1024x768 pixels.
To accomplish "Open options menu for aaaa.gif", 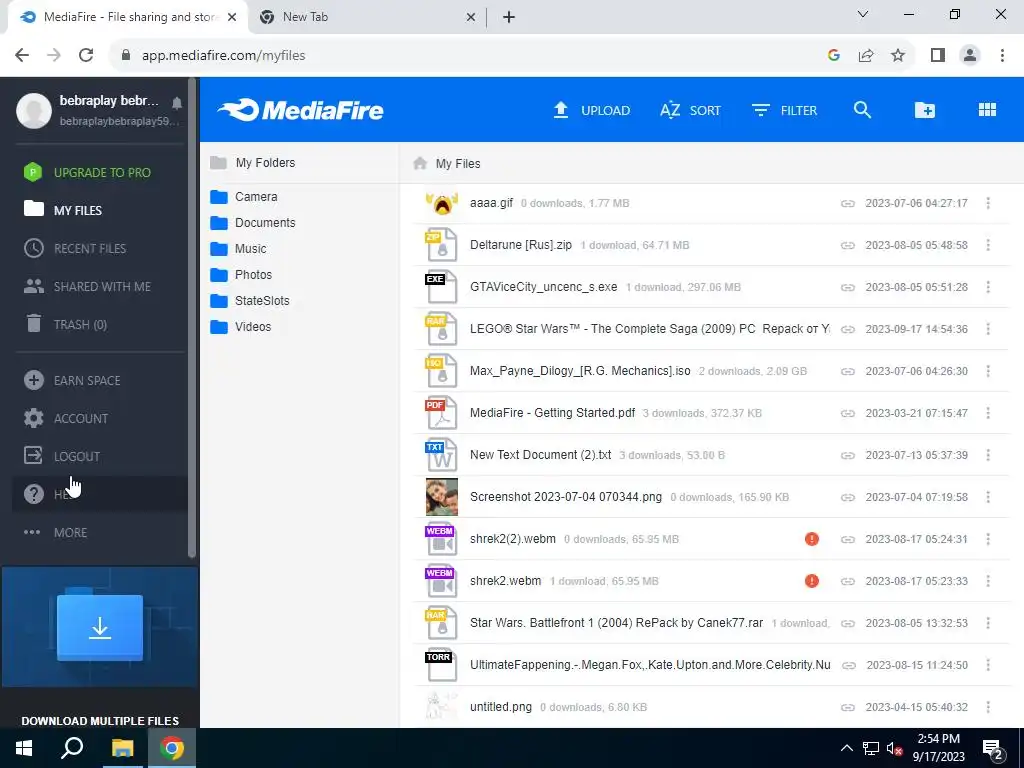I will click(x=988, y=203).
